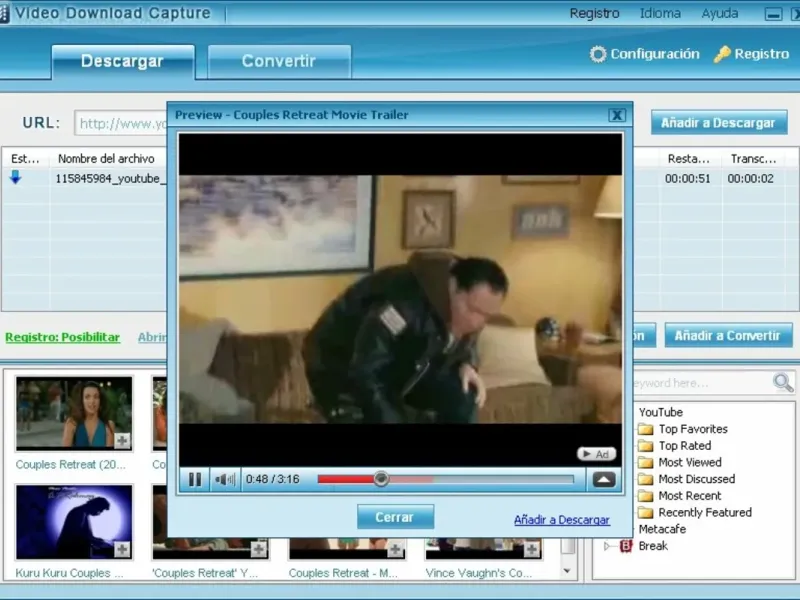Click the Top Favorites folder icon
The height and width of the screenshot is (600, 800).
[646, 429]
